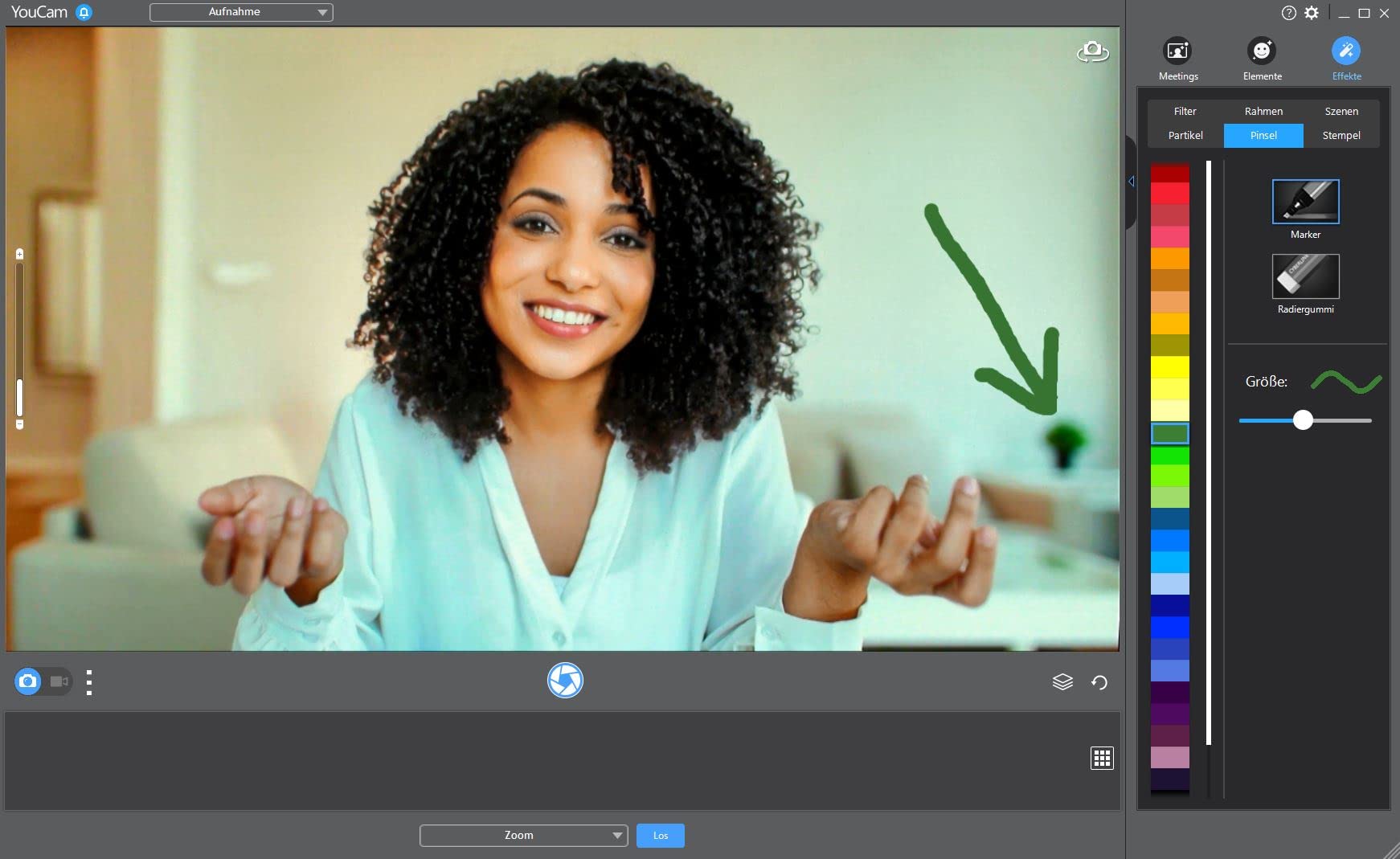Click the undo reset arrow icon

coord(1099,682)
